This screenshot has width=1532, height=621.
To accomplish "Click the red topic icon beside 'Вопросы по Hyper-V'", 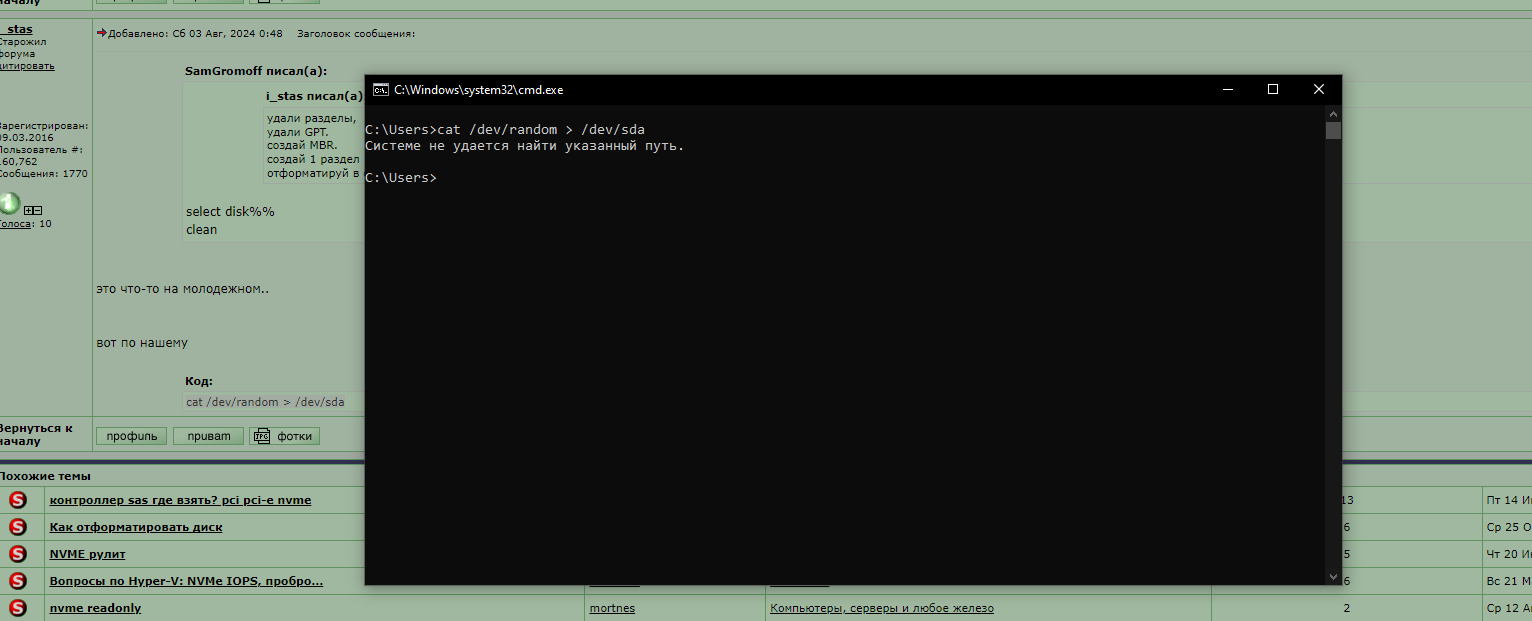I will point(18,581).
